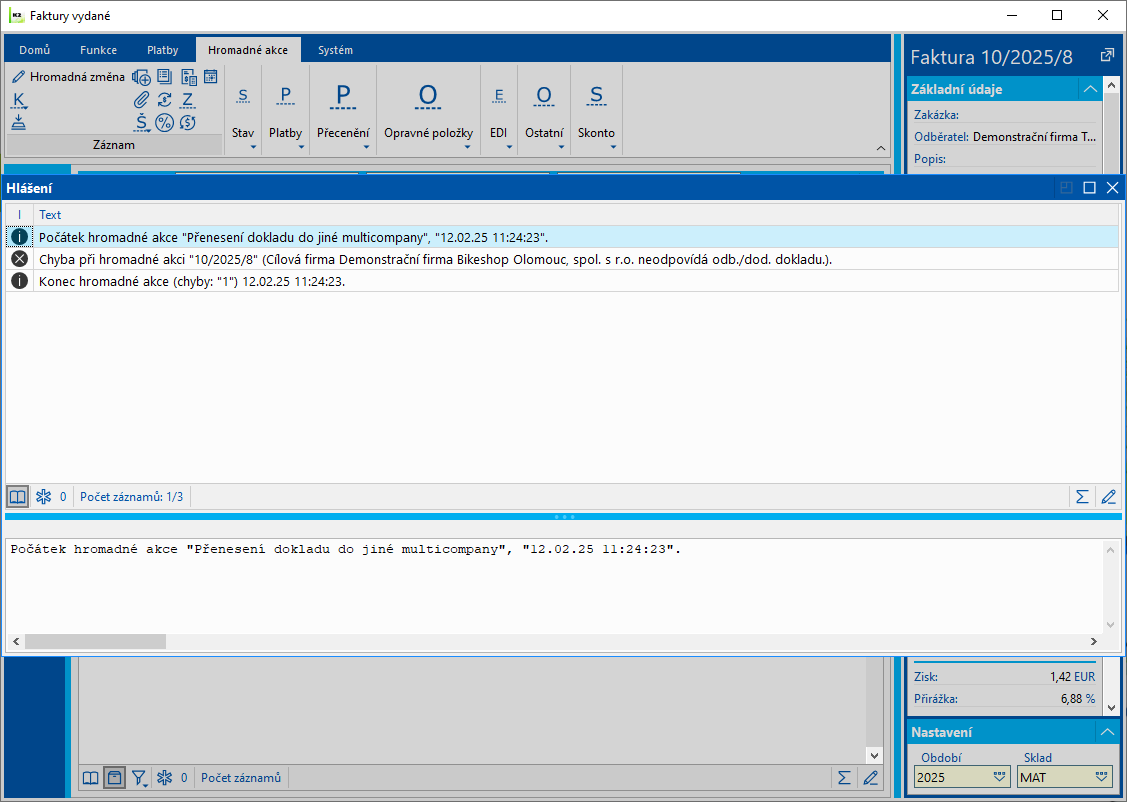Toggle the book view icon in Hlášení
Screen dimensions: 1127x802
coord(17,497)
